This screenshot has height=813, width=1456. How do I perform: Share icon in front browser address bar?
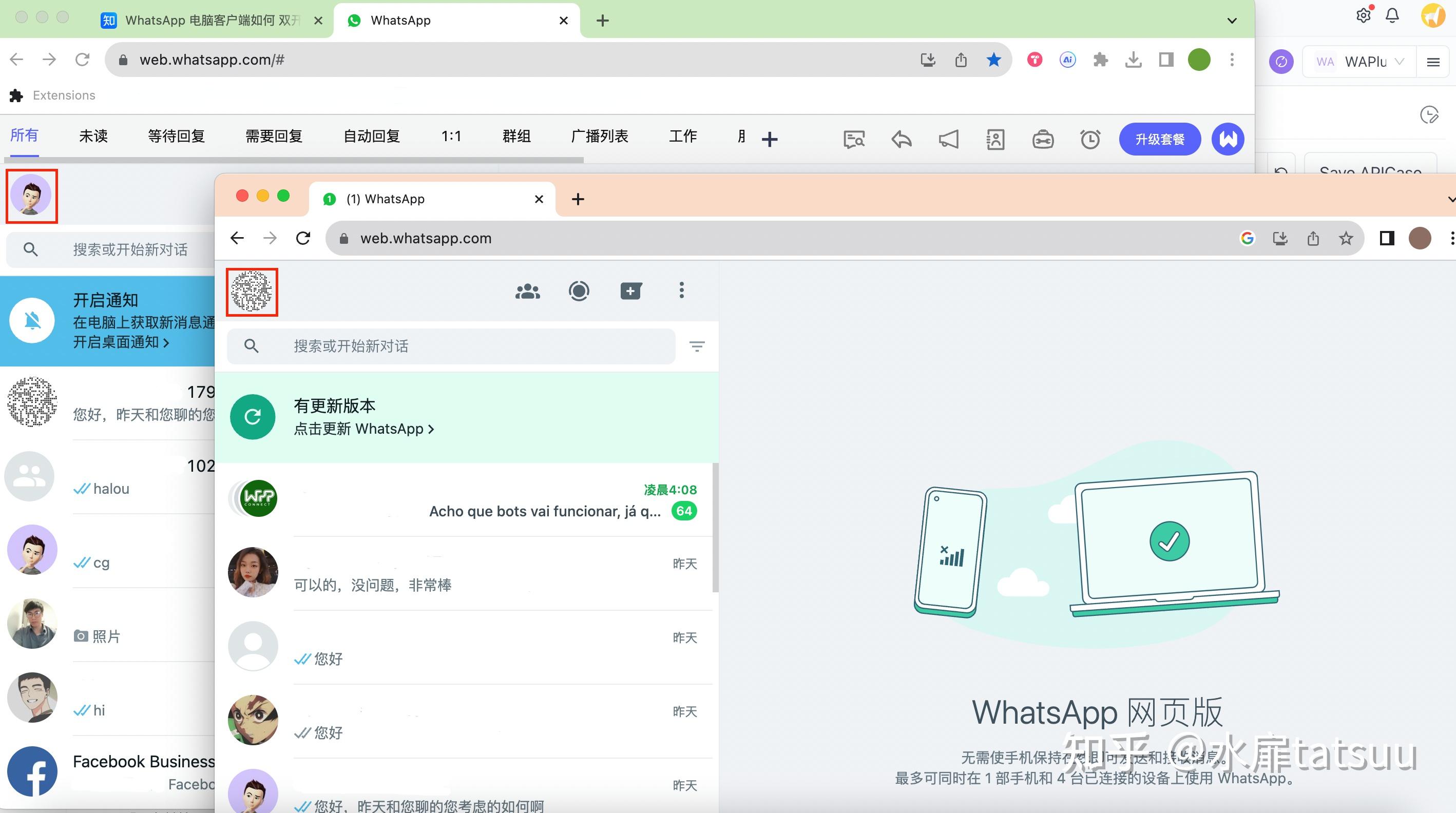(1313, 239)
